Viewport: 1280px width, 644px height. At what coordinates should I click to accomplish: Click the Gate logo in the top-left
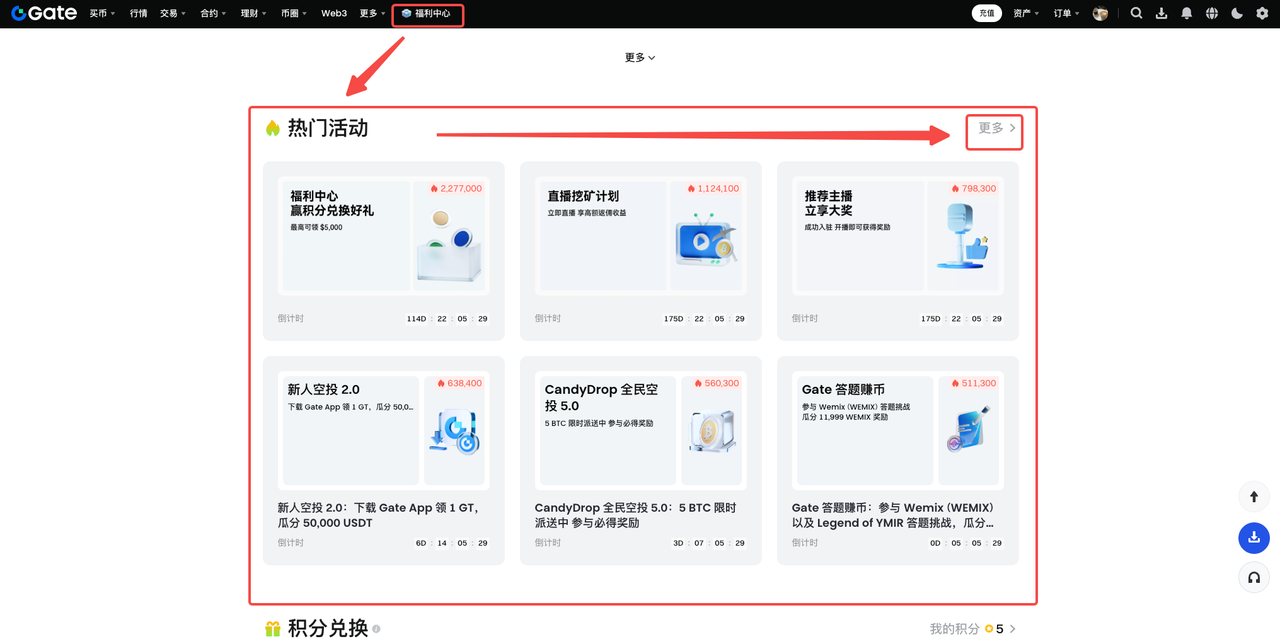coord(43,13)
